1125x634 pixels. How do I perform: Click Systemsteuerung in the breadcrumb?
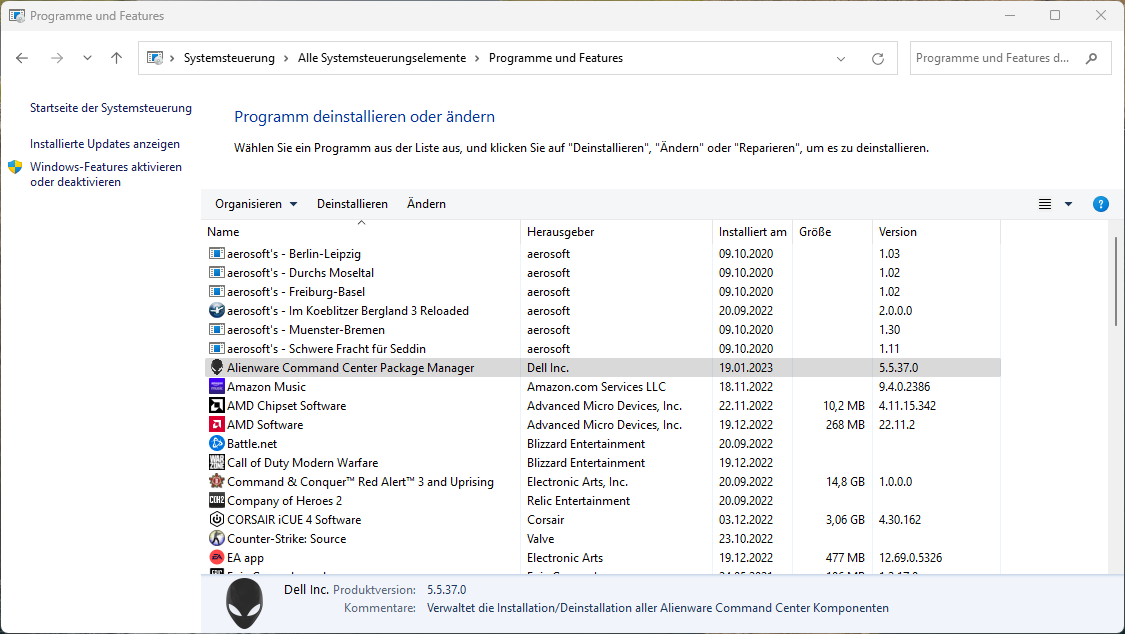[x=229, y=58]
